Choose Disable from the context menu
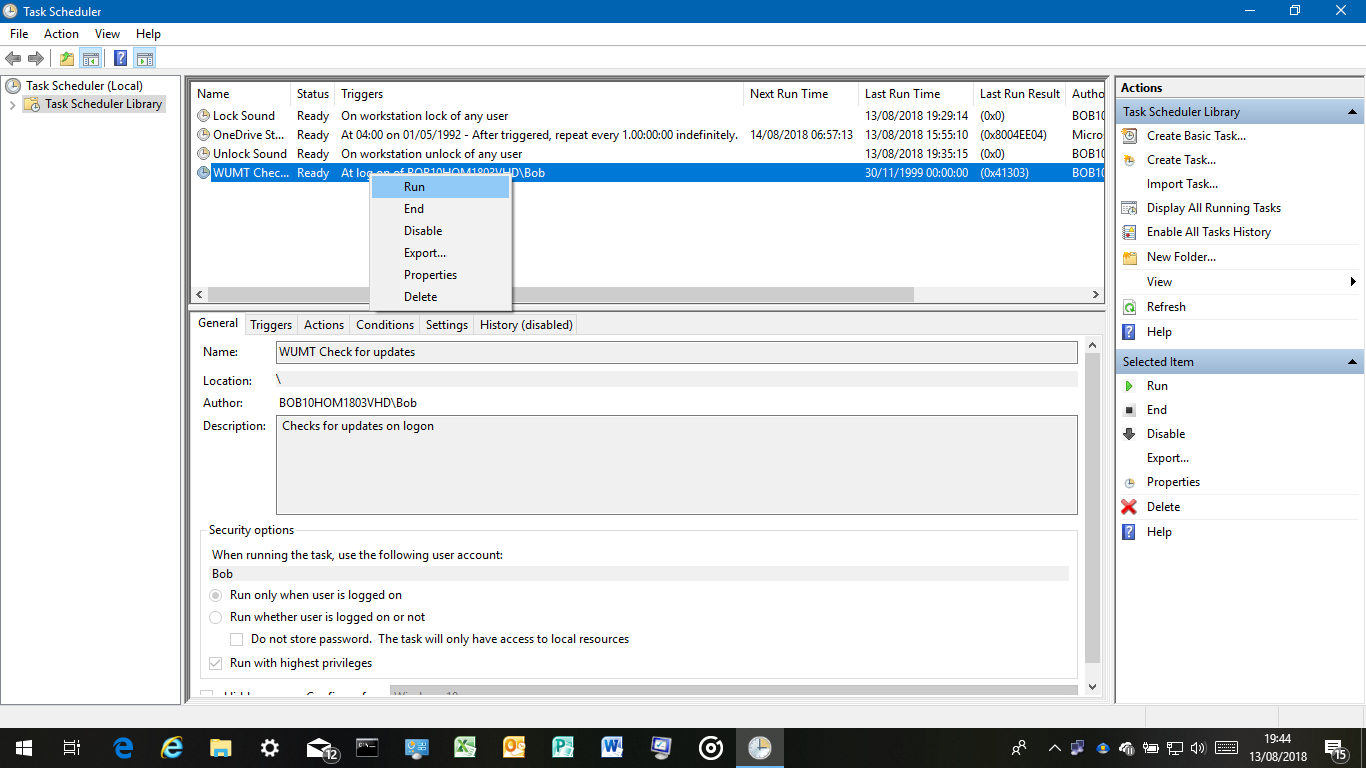Image resolution: width=1366 pixels, height=768 pixels. [423, 231]
